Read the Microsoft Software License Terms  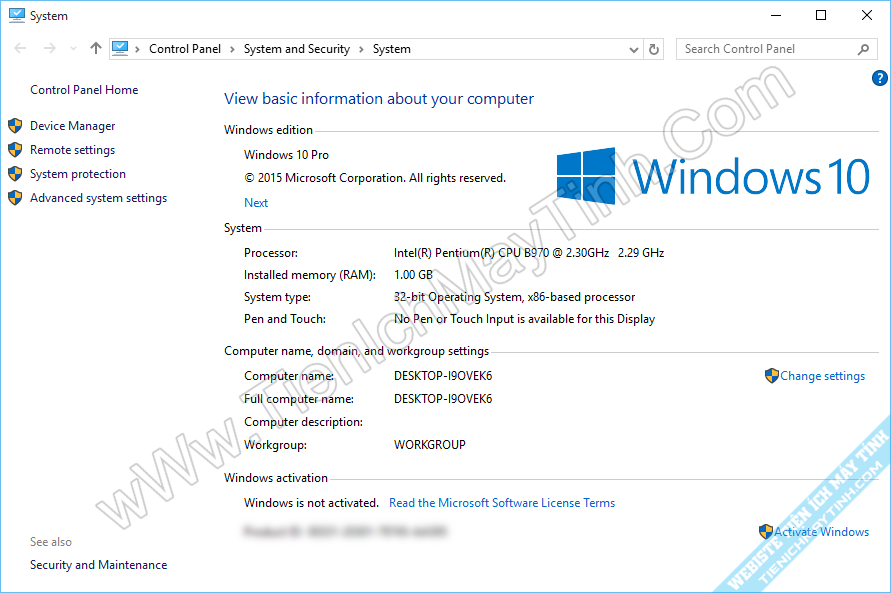502,503
